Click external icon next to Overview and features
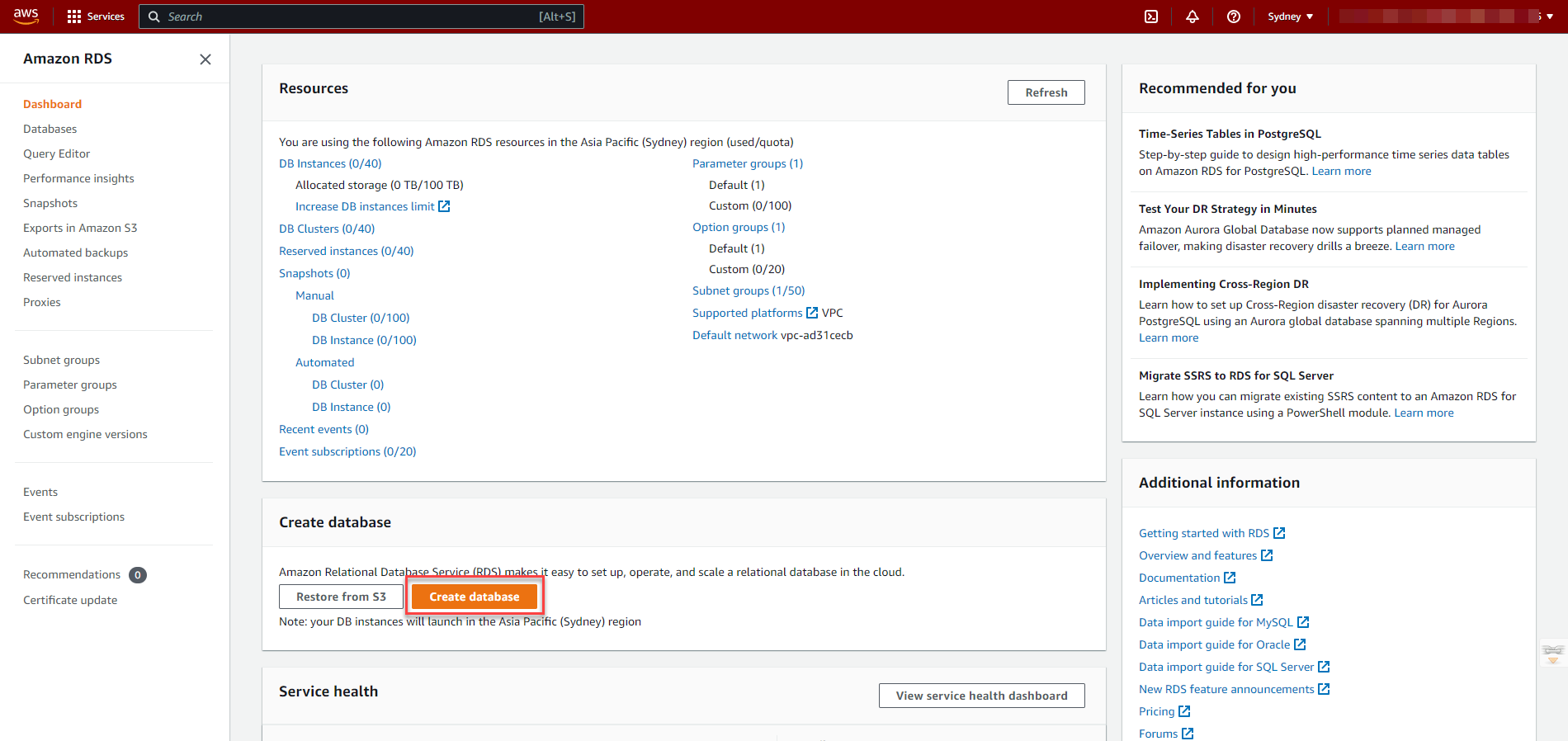1568x741 pixels. 1267,555
